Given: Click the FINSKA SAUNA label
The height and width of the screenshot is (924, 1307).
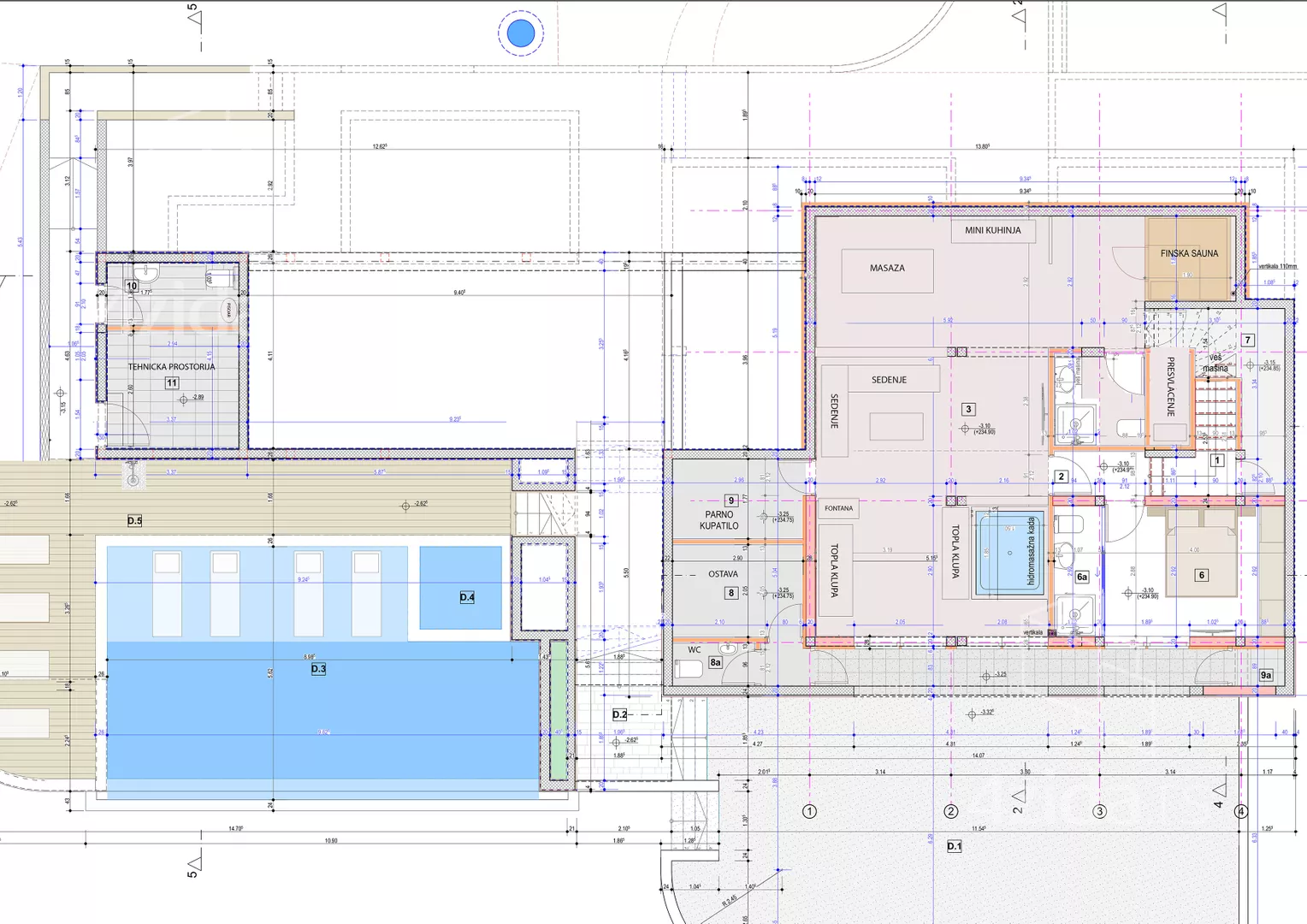Looking at the screenshot, I should coord(1189,253).
